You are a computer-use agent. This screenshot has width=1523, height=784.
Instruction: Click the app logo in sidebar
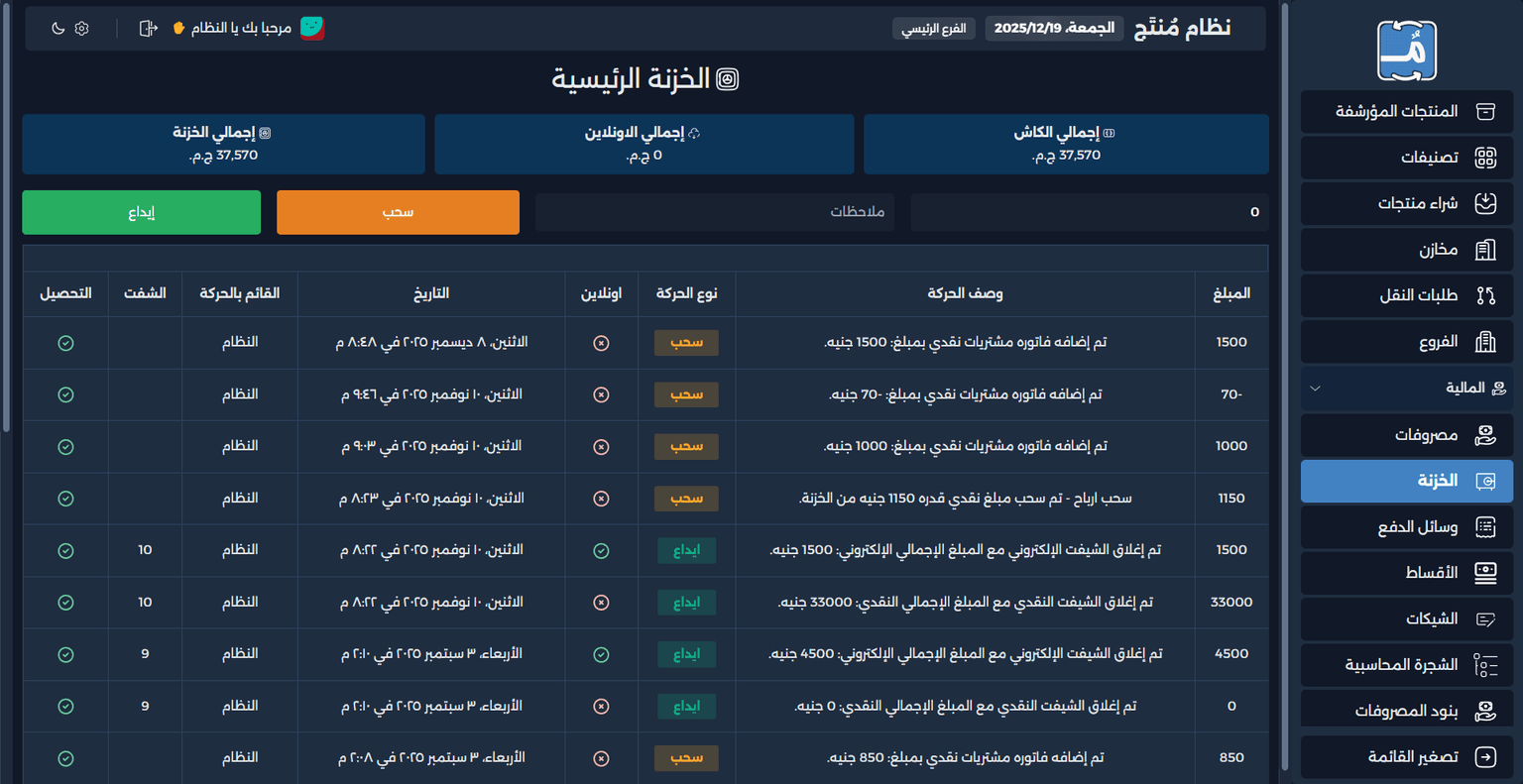1406,51
